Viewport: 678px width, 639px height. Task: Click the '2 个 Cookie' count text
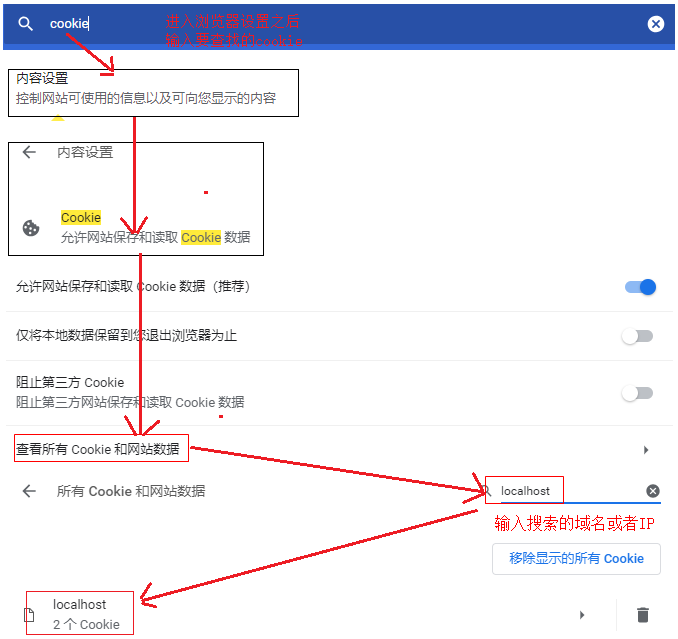coord(86,625)
